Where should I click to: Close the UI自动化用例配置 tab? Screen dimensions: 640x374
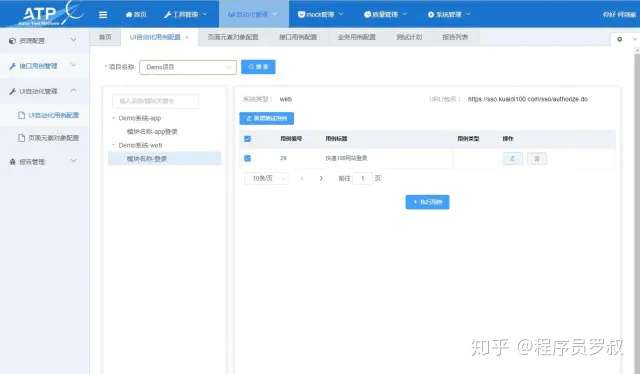click(x=187, y=37)
